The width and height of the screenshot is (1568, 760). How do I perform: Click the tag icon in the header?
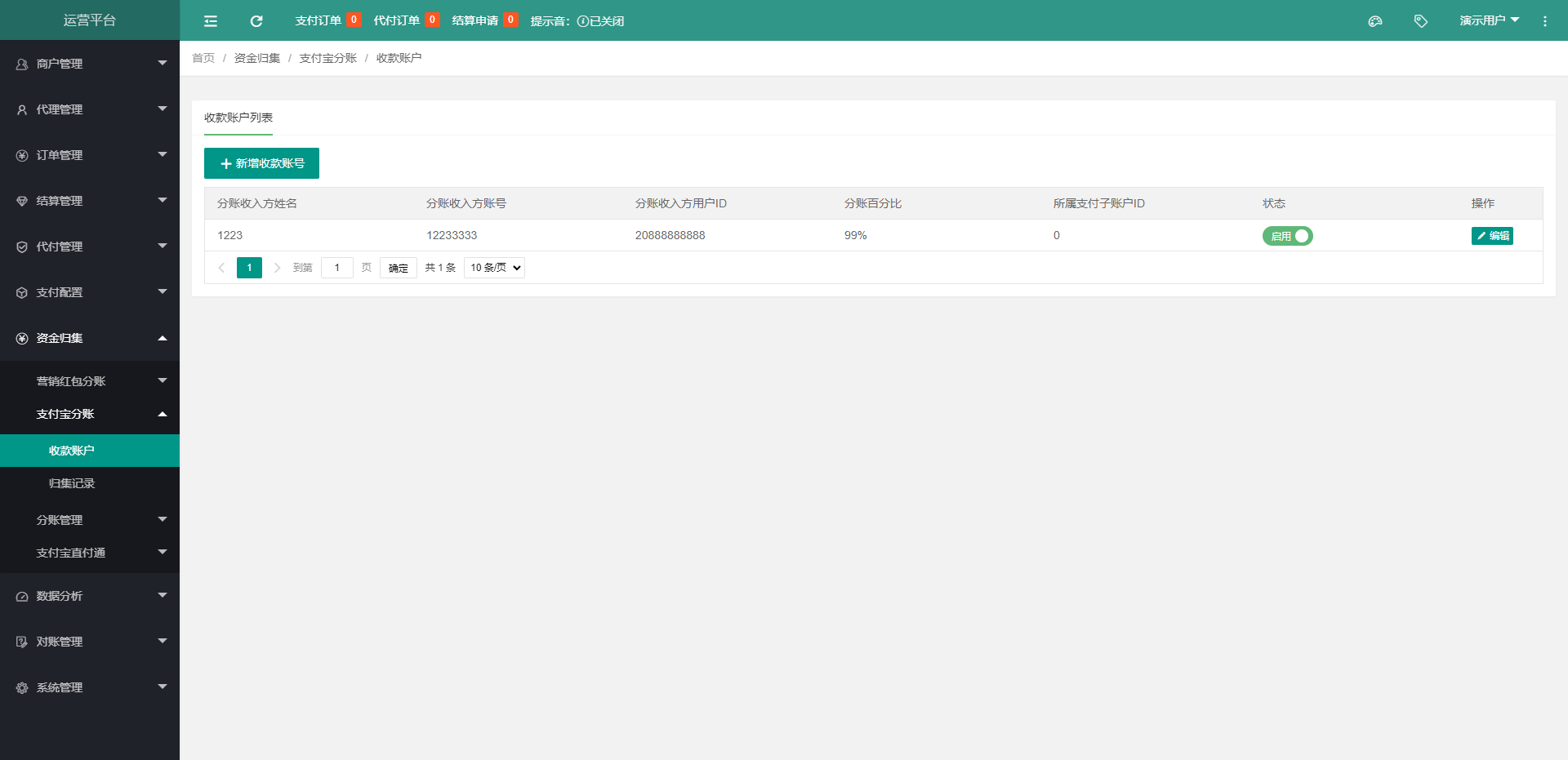point(1421,20)
